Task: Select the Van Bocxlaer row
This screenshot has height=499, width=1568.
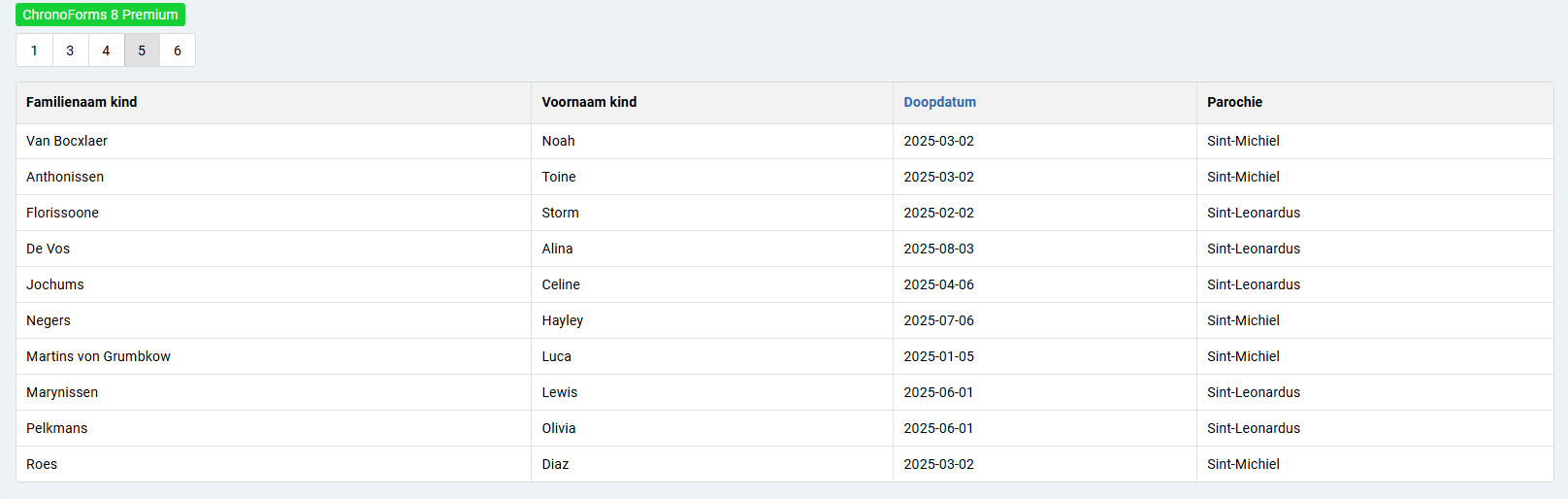Action: (x=67, y=141)
